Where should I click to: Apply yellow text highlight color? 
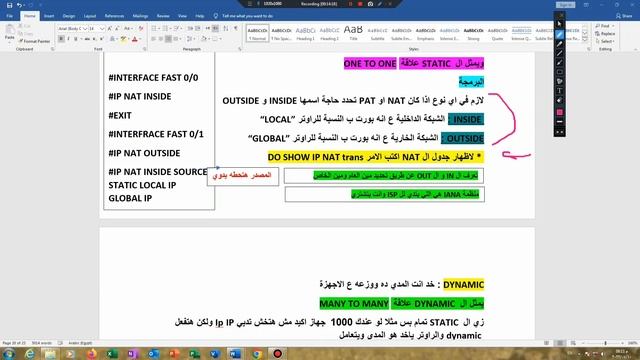(x=123, y=39)
